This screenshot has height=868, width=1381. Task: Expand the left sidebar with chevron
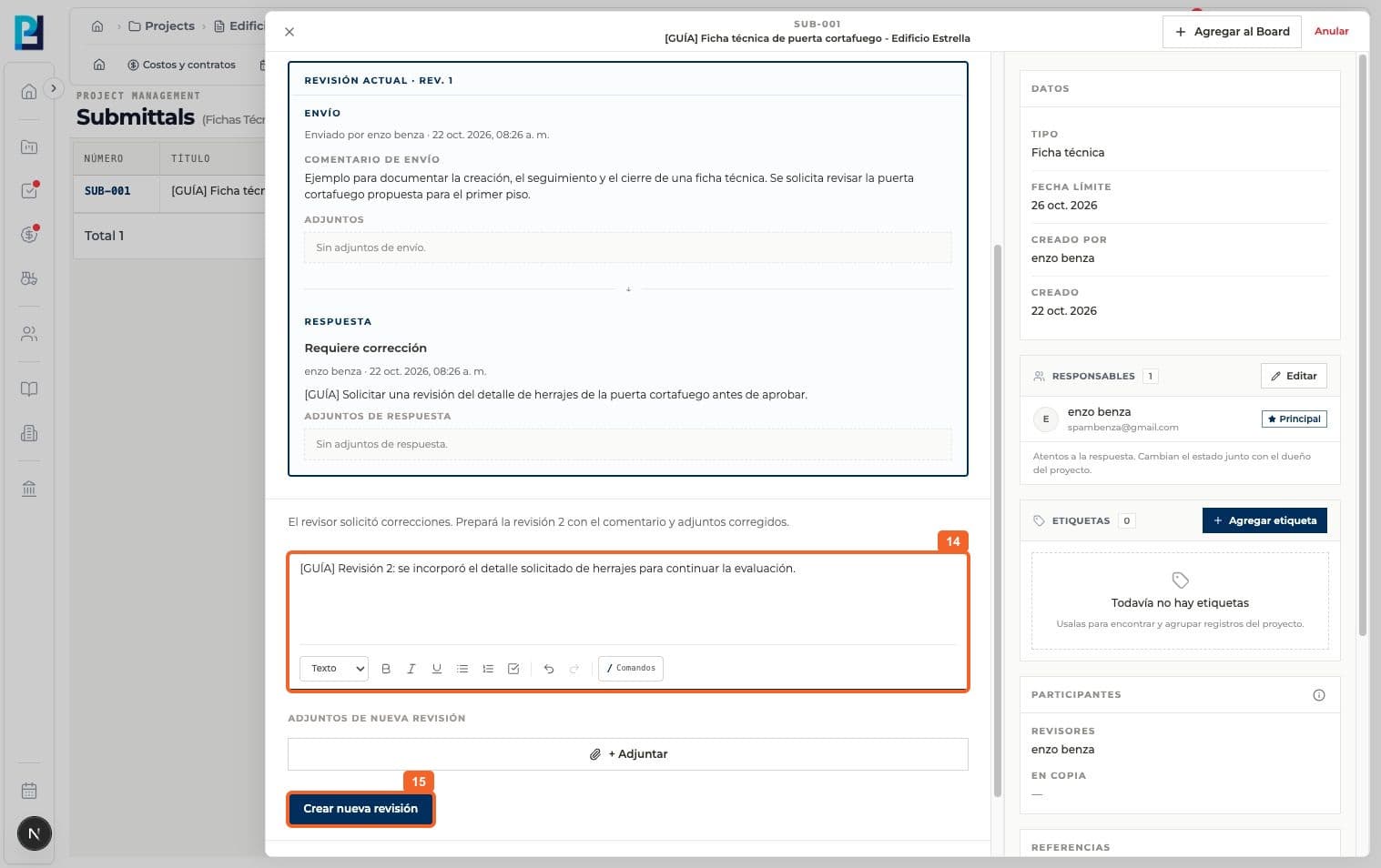(54, 88)
